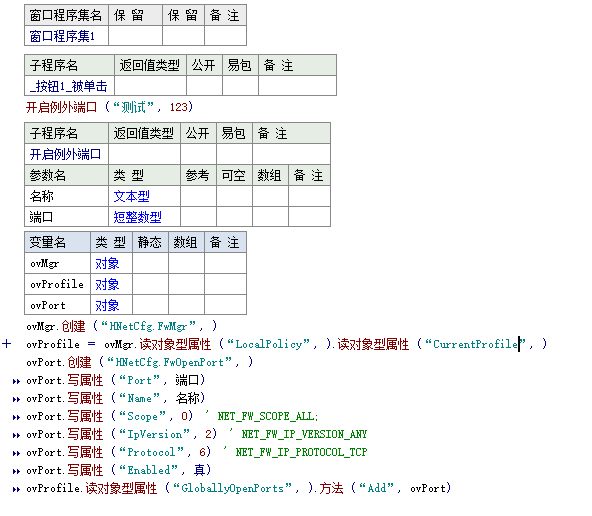Select the 文本型 type link for 名称 parameter
Viewport: 592px width, 516px height.
tap(131, 196)
